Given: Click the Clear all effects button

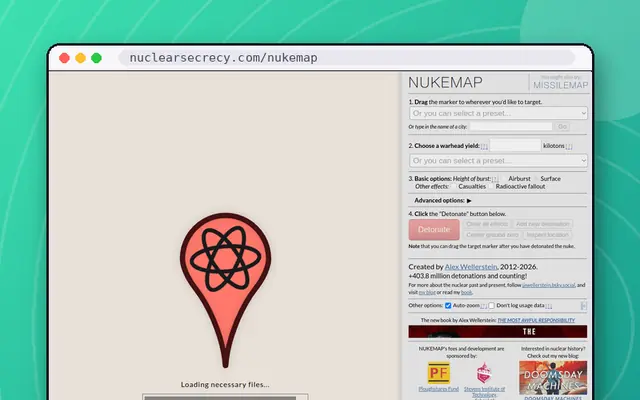Looking at the screenshot, I should [487, 224].
